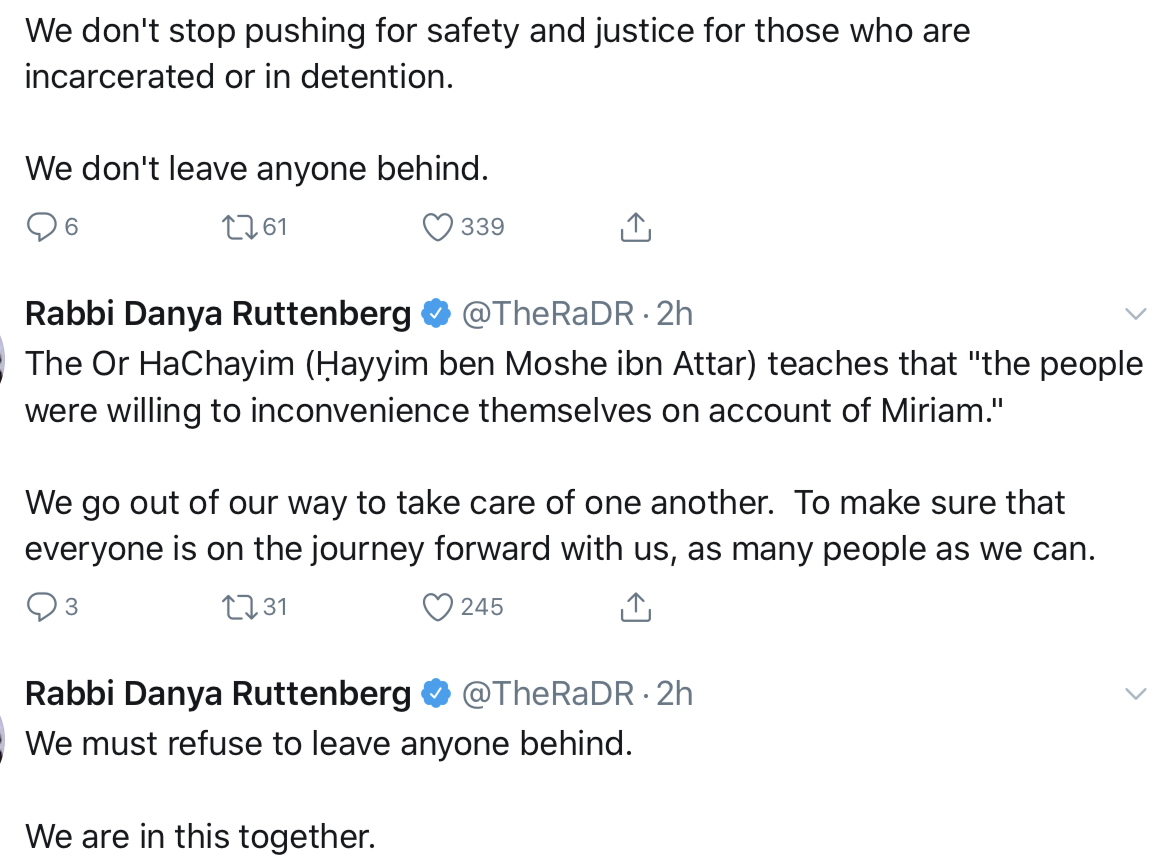Like the tweet with 245 likes
The width and height of the screenshot is (1157, 860).
click(x=438, y=607)
